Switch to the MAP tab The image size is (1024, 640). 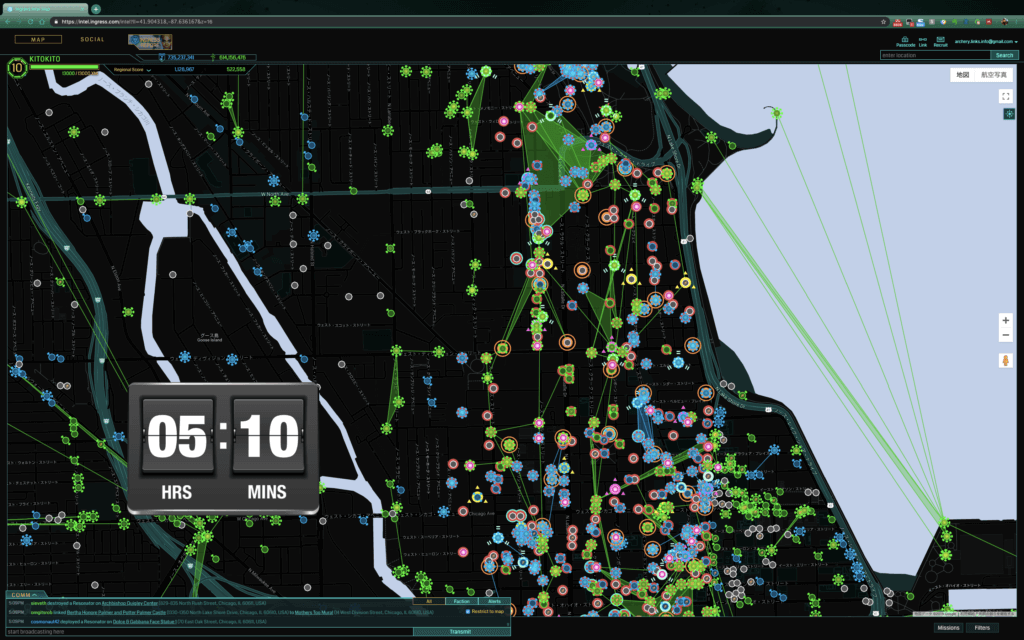tap(38, 39)
